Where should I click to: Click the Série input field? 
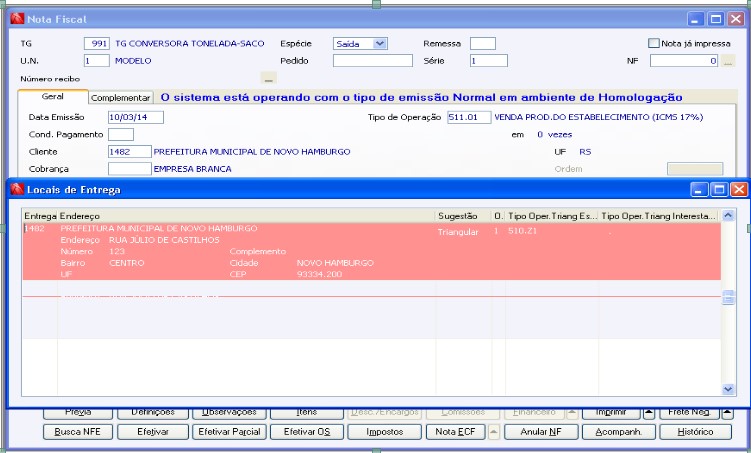point(489,61)
